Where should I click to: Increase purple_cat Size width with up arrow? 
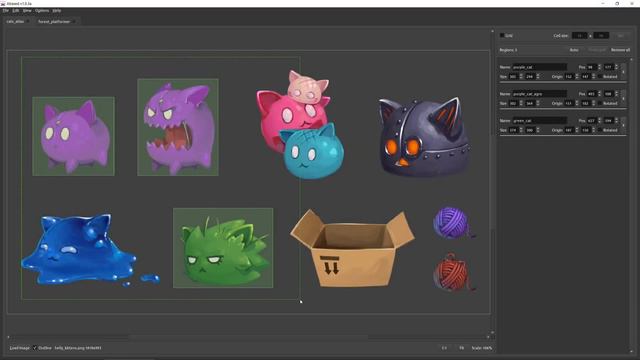tap(521, 75)
